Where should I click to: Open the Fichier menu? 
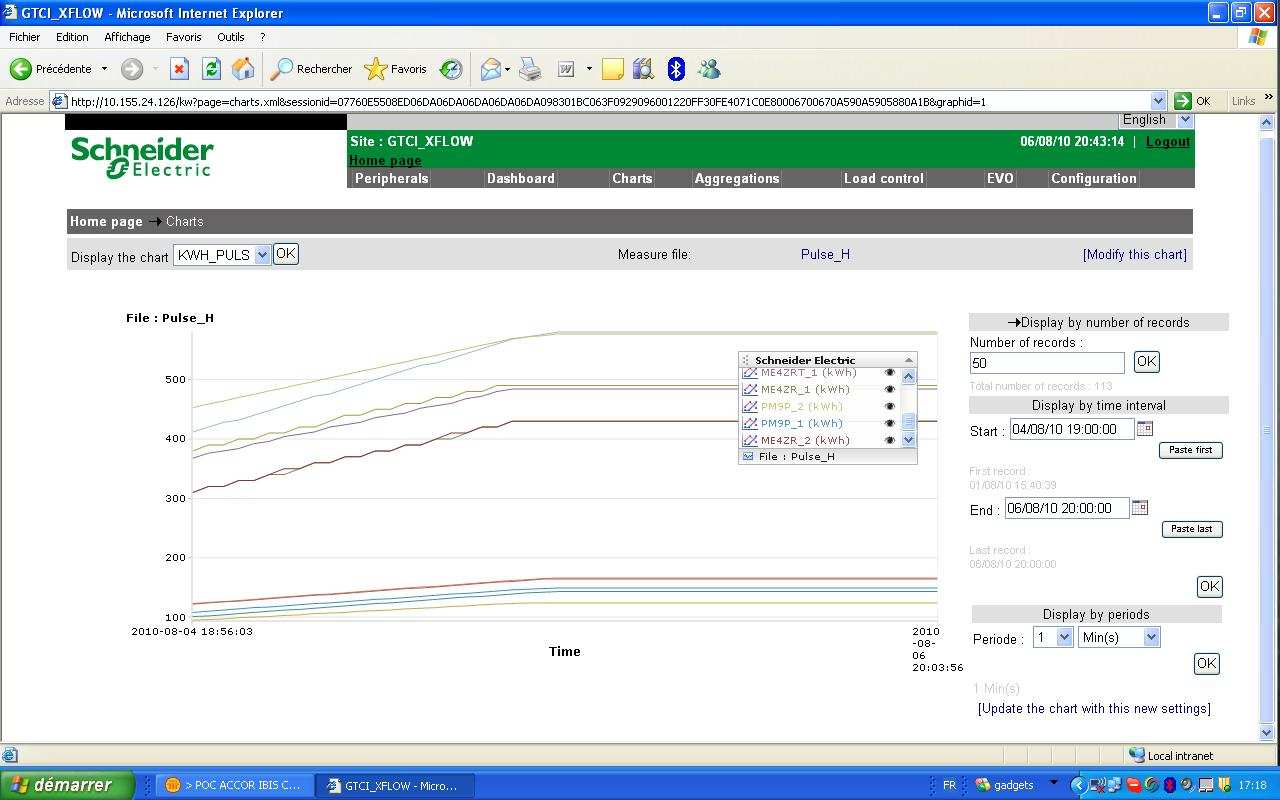click(24, 37)
